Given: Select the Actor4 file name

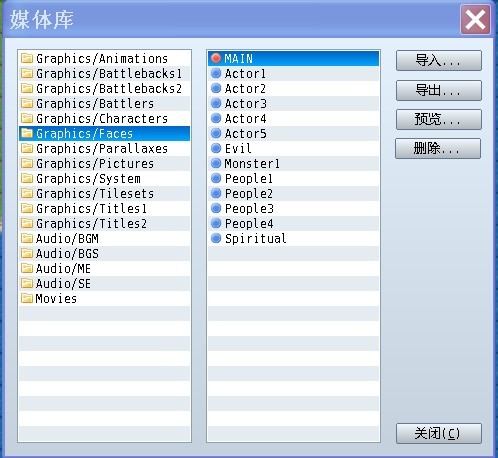Looking at the screenshot, I should (246, 119).
